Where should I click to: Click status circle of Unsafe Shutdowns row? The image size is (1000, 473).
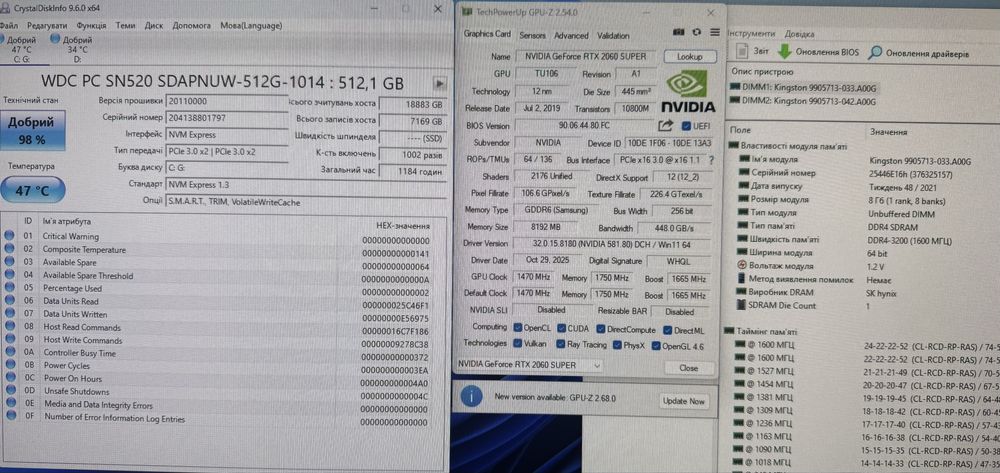(x=9, y=391)
